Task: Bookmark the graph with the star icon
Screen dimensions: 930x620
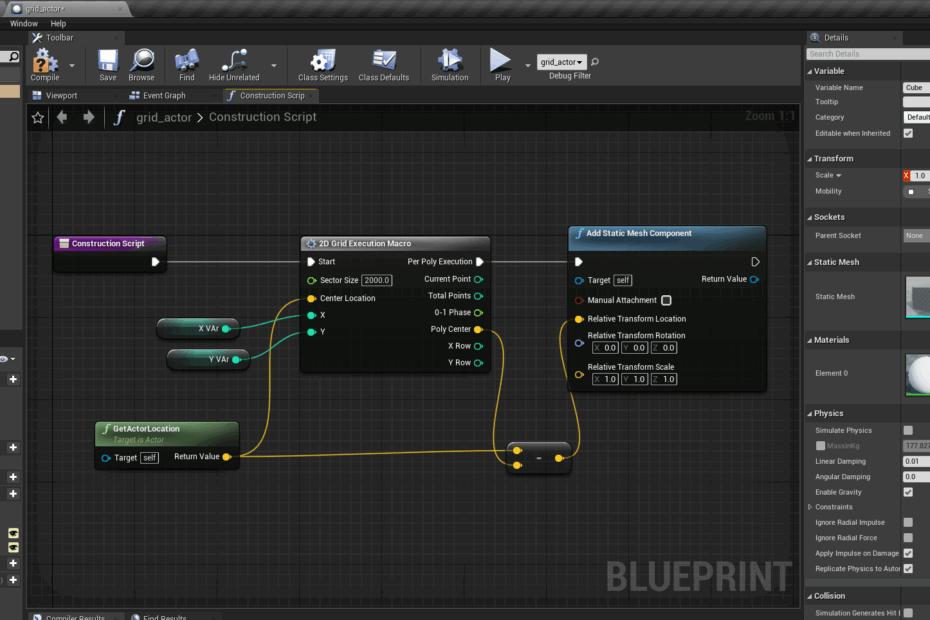Action: tap(38, 117)
